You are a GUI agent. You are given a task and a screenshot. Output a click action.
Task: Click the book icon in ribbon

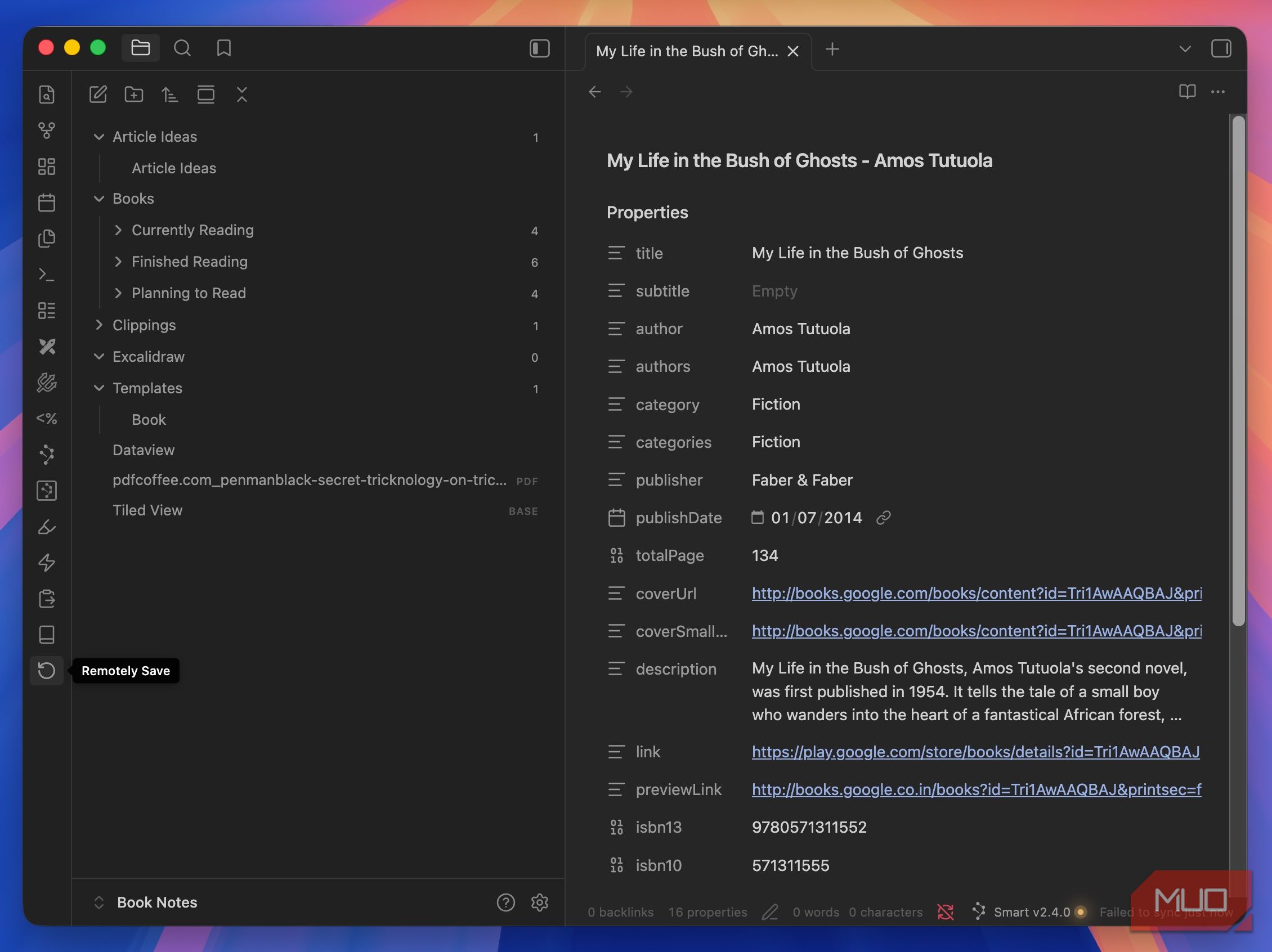[47, 635]
